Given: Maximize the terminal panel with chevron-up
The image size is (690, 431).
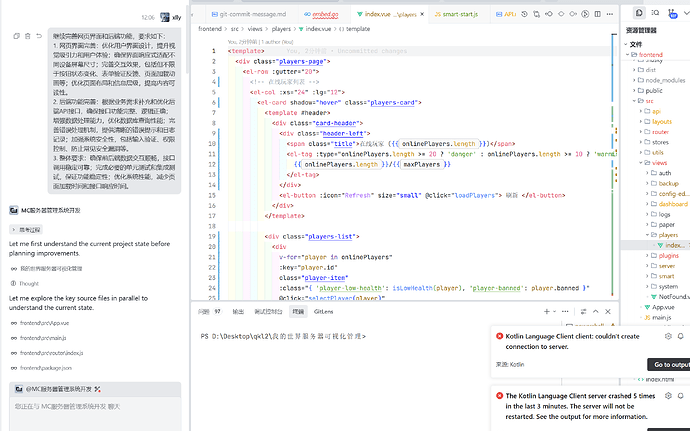Looking at the screenshot, I should point(595,311).
